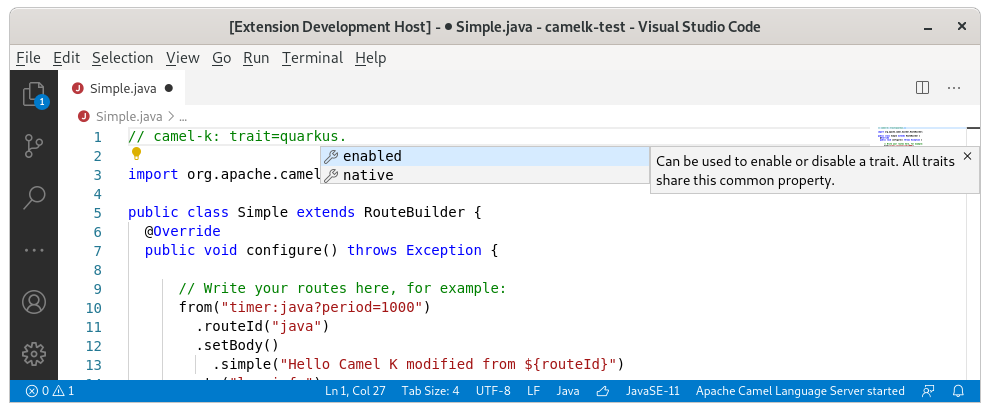Click the feedback icon in status bar
The height and width of the screenshot is (412, 990).
point(929,391)
